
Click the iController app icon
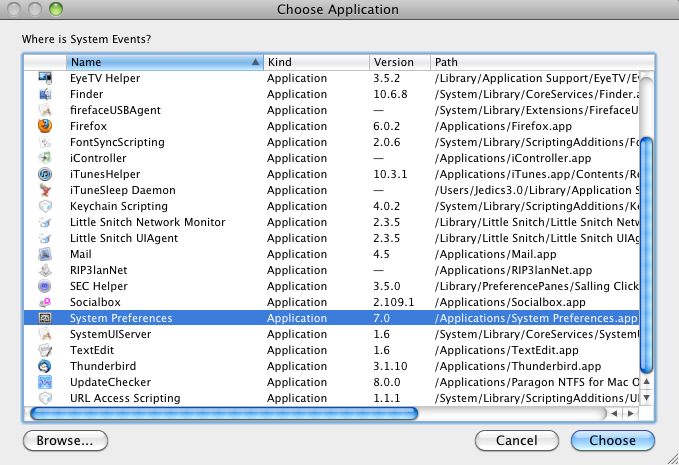(x=45, y=158)
